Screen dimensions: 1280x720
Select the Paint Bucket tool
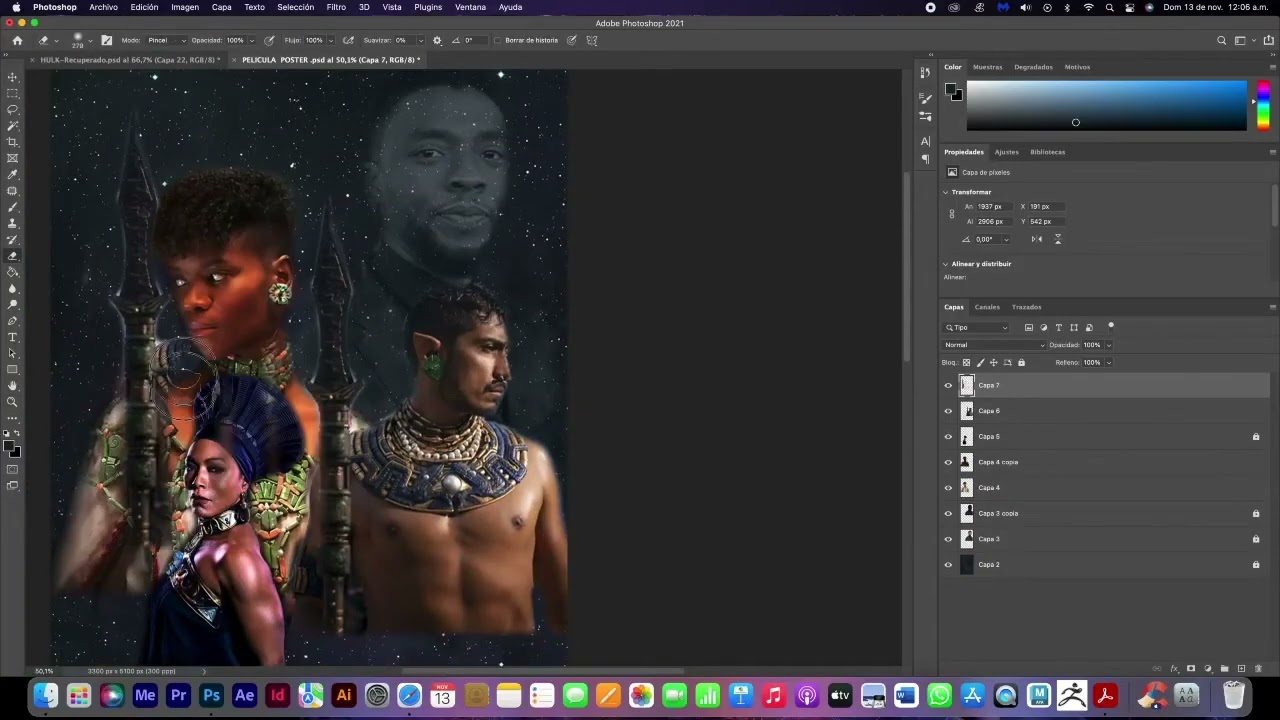tap(13, 272)
